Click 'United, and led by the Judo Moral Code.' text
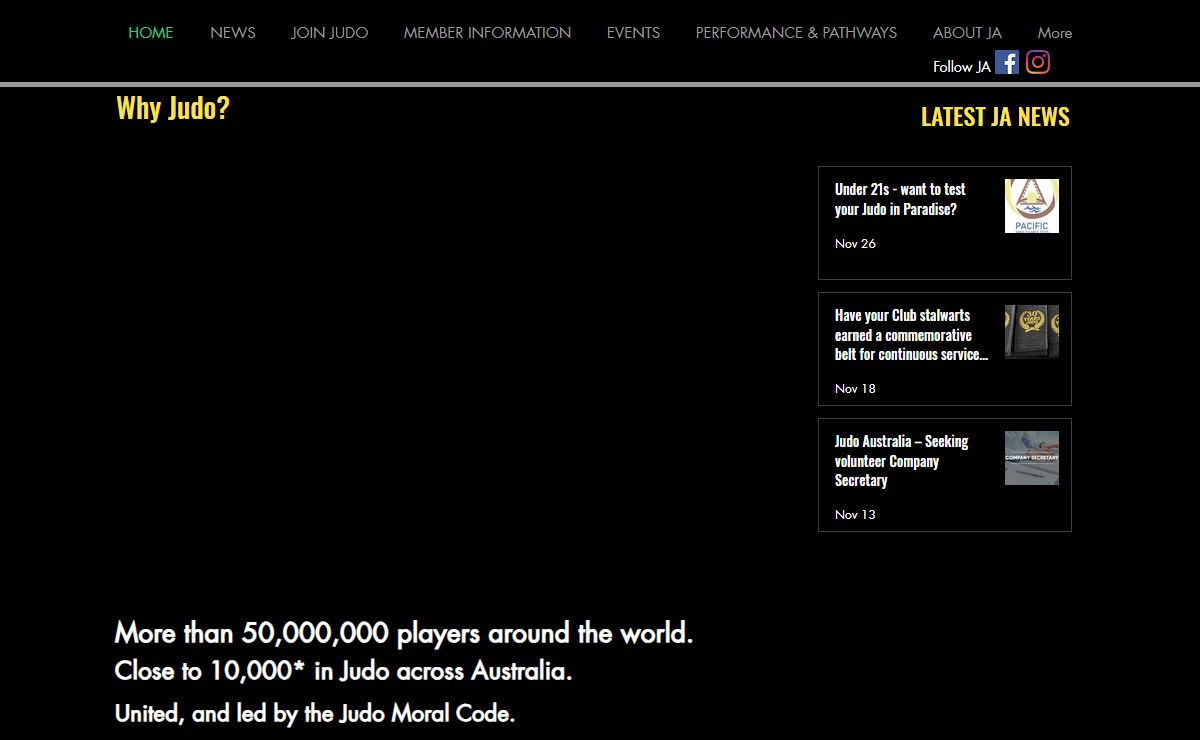This screenshot has height=740, width=1200. click(x=315, y=714)
